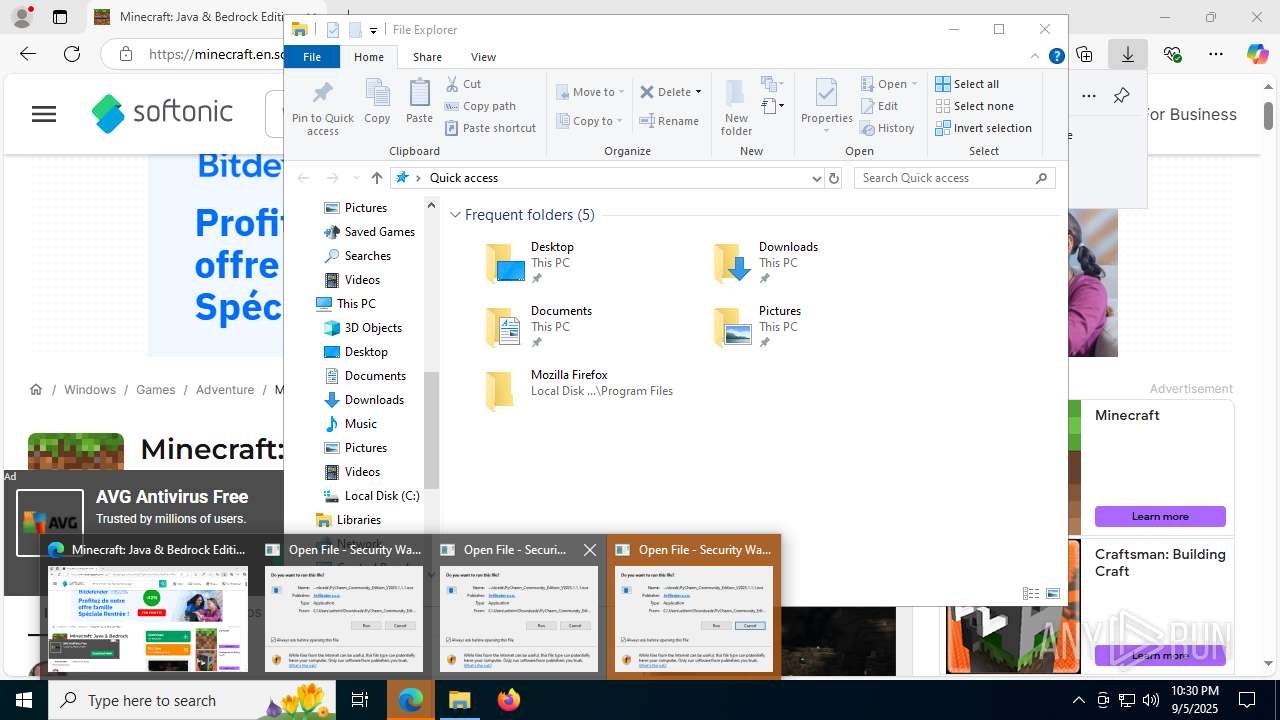
Task: Click Select all
Action: click(967, 84)
